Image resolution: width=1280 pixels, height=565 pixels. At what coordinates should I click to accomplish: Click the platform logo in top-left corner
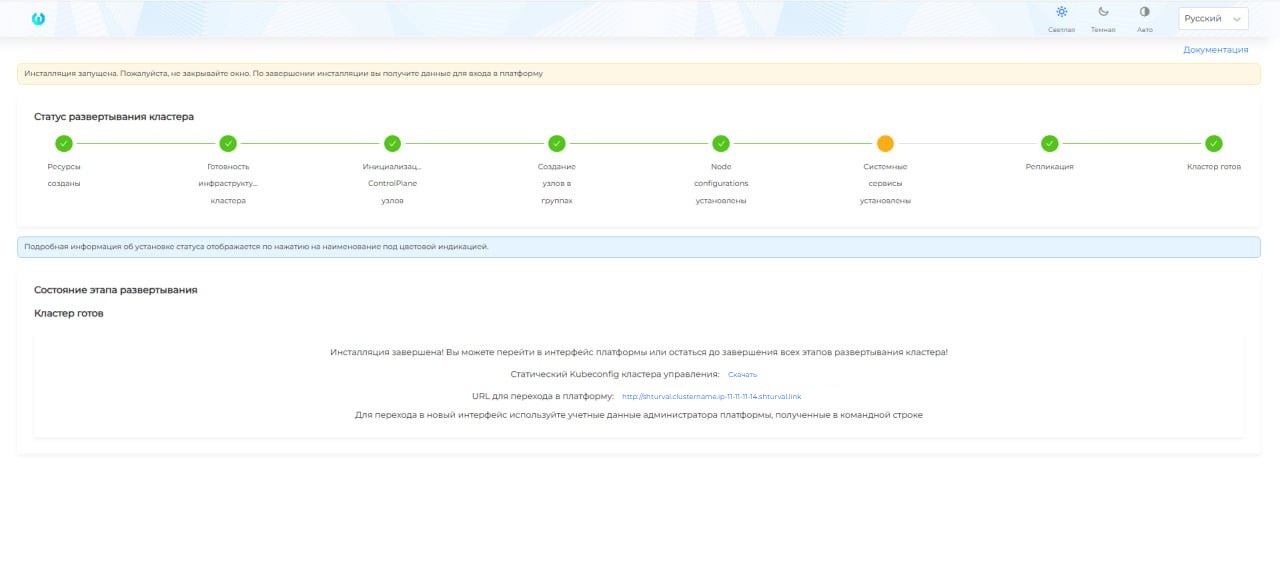coord(39,18)
